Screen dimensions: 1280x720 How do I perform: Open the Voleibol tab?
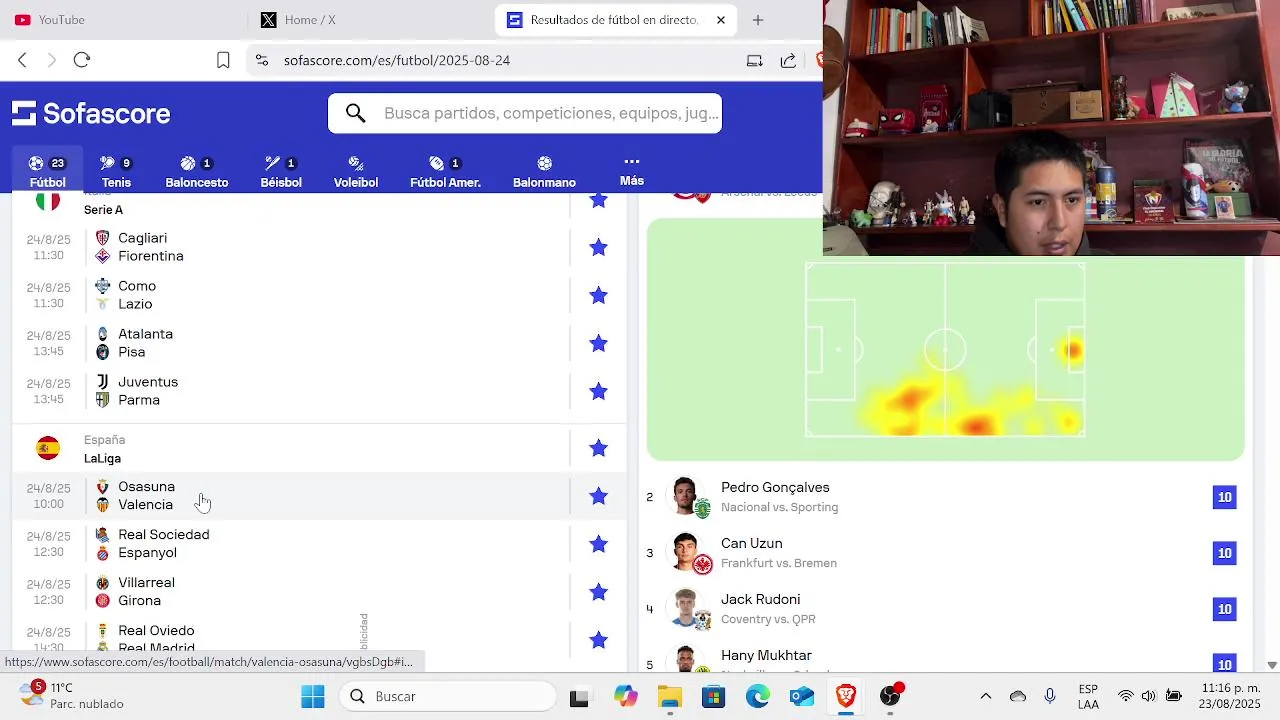[356, 172]
